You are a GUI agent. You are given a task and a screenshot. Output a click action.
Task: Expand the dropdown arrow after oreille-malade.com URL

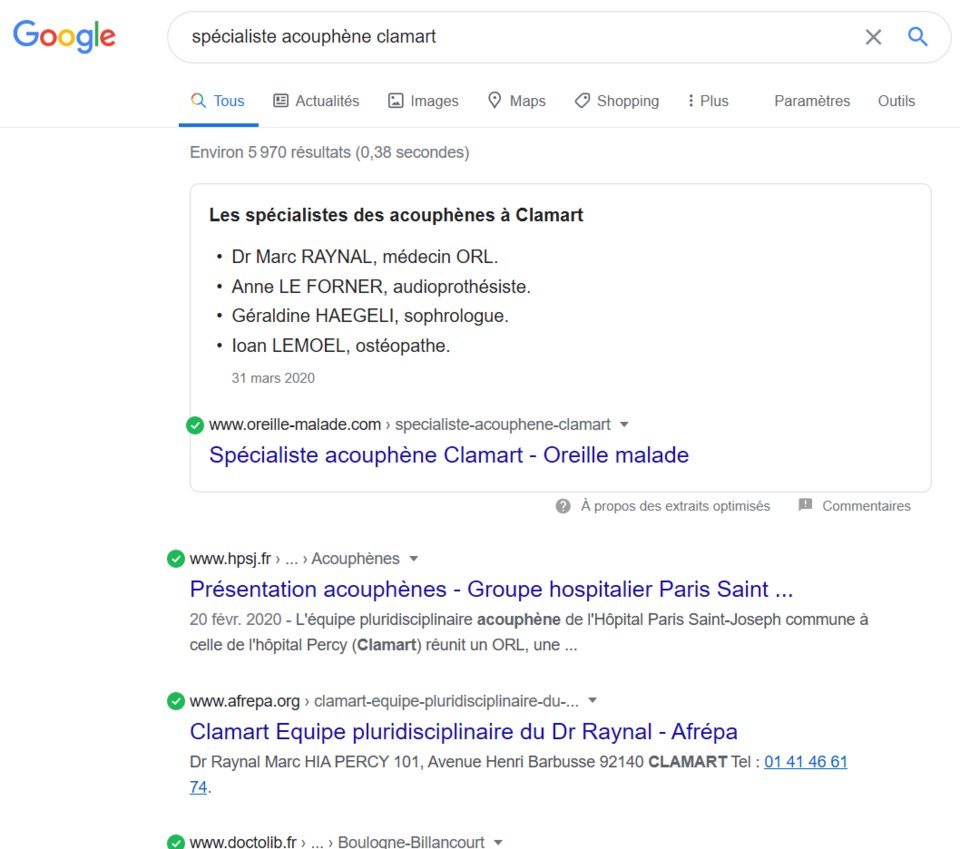(x=624, y=424)
